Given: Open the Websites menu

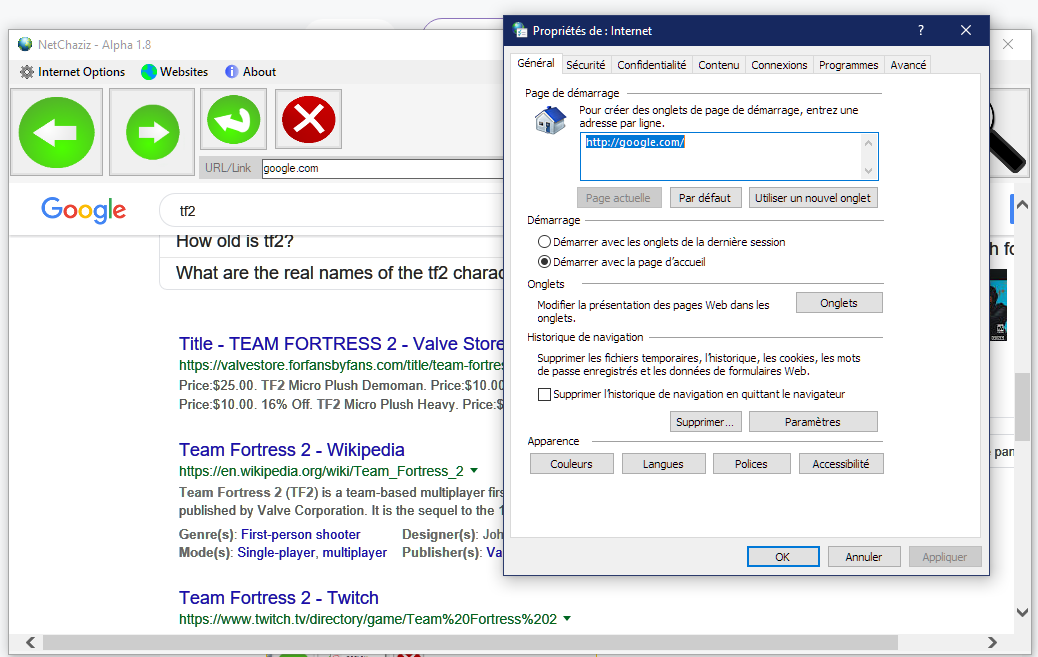Looking at the screenshot, I should coord(175,72).
